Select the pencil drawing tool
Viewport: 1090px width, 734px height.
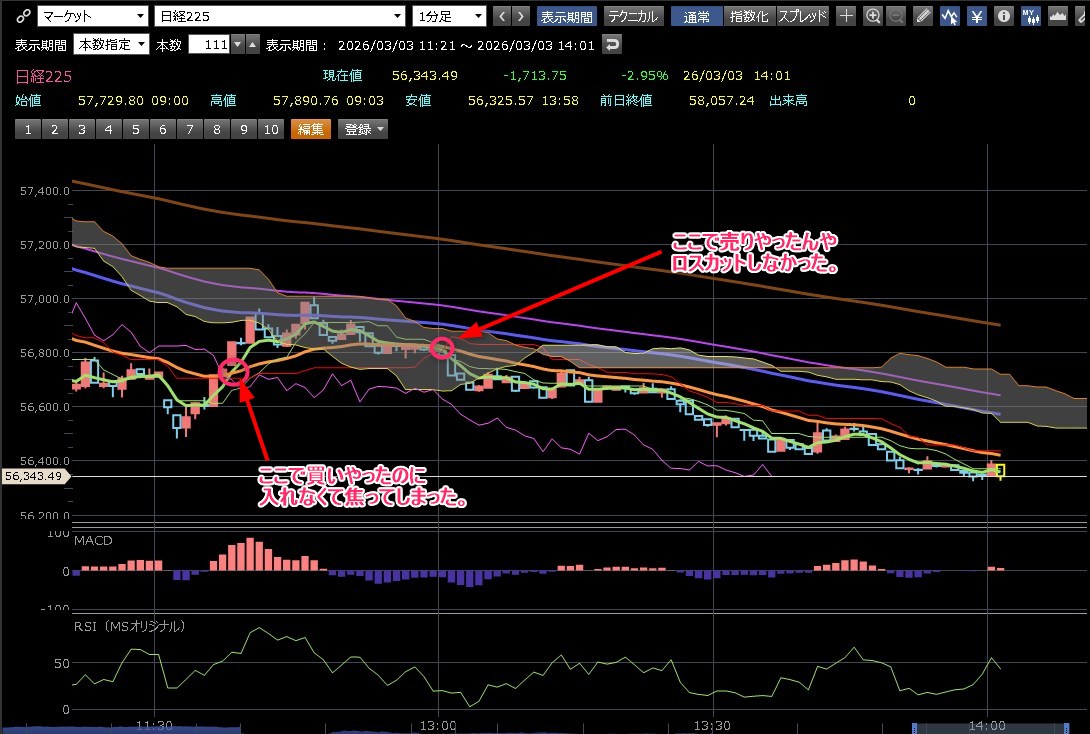coord(924,16)
